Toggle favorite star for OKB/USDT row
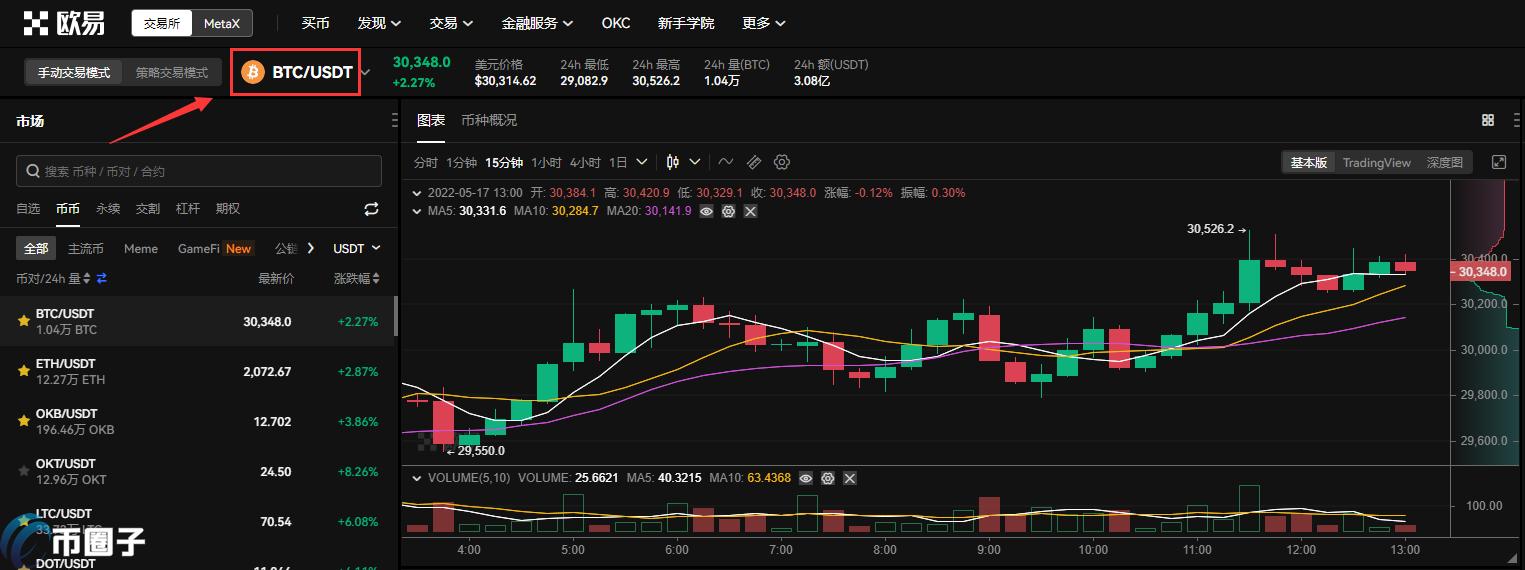Screen dimensions: 1525x570 point(23,421)
